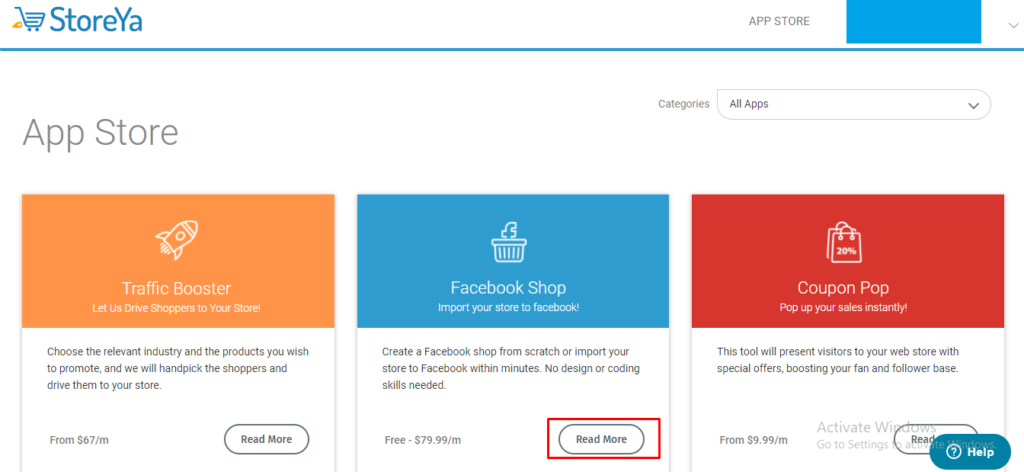Click the Traffic Booster card title

pyautogui.click(x=176, y=288)
